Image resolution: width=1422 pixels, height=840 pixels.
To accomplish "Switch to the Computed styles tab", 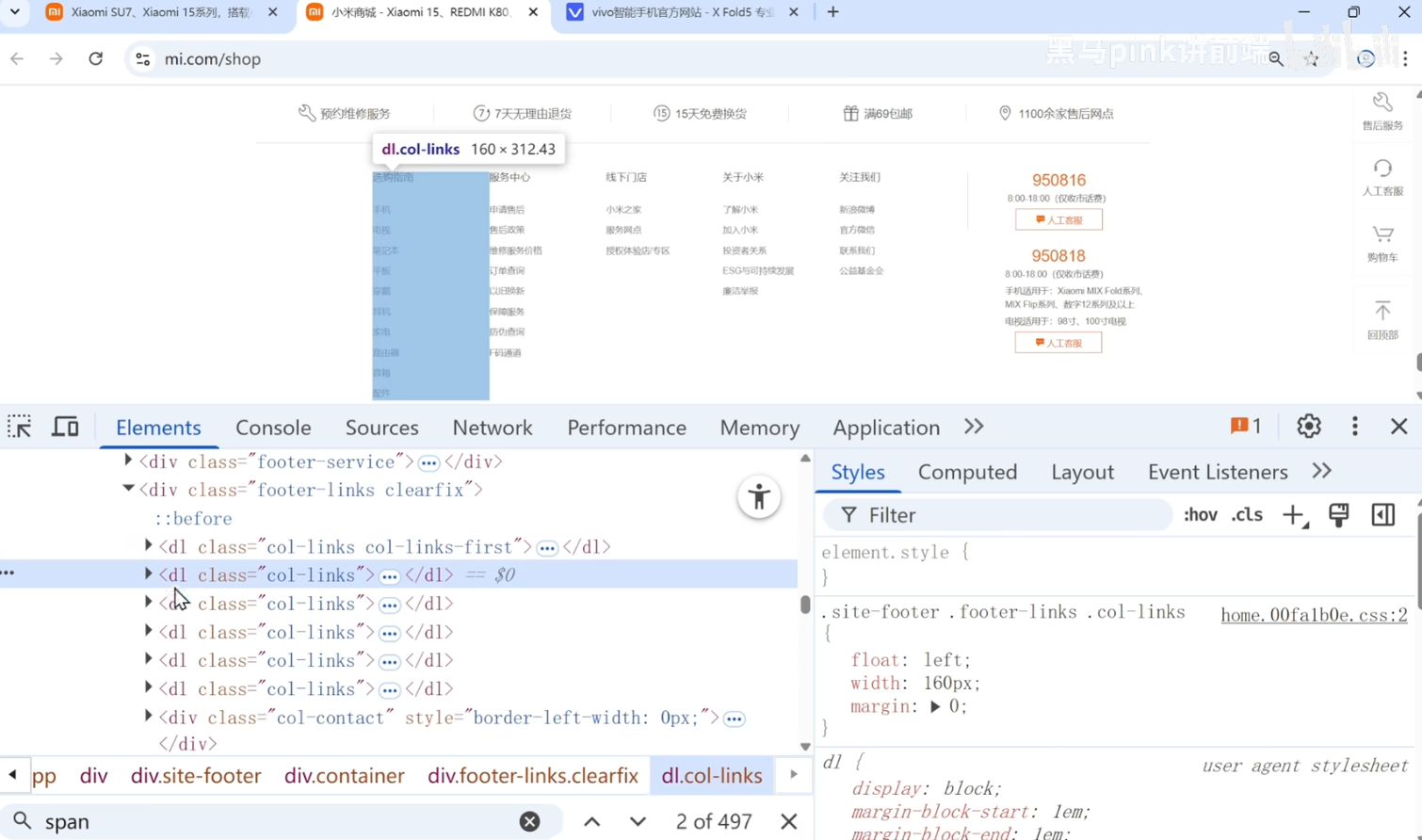I will tap(967, 472).
